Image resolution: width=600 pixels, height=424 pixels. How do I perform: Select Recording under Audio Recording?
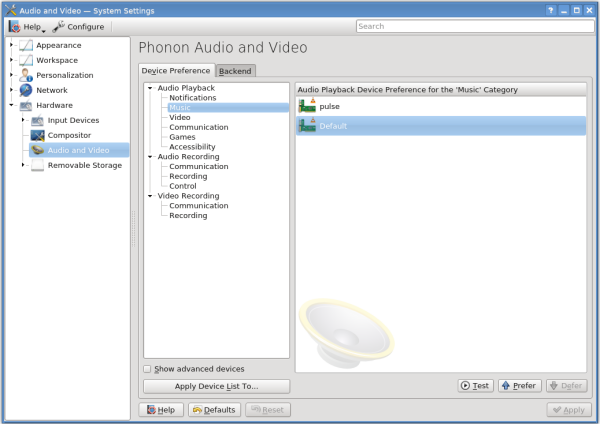click(x=188, y=176)
